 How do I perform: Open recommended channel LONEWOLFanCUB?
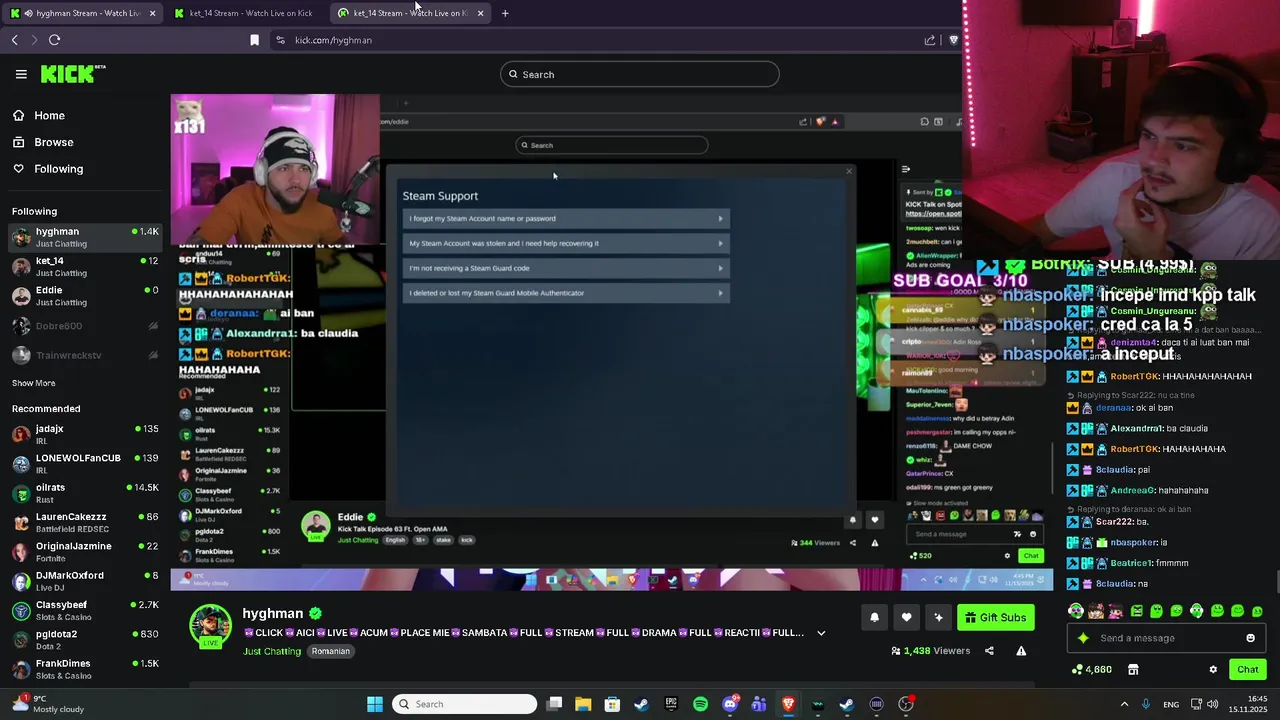pyautogui.click(x=85, y=464)
